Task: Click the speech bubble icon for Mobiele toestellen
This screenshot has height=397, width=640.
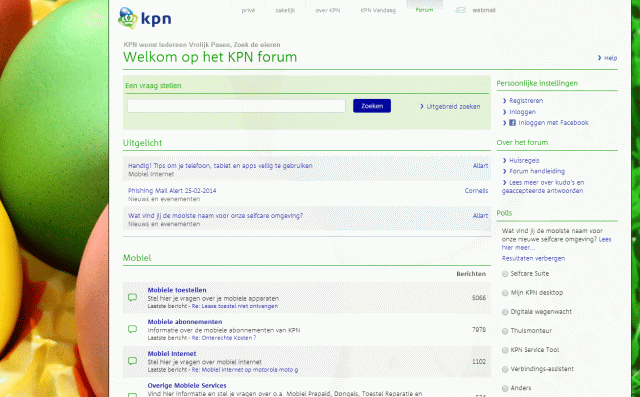Action: click(132, 297)
